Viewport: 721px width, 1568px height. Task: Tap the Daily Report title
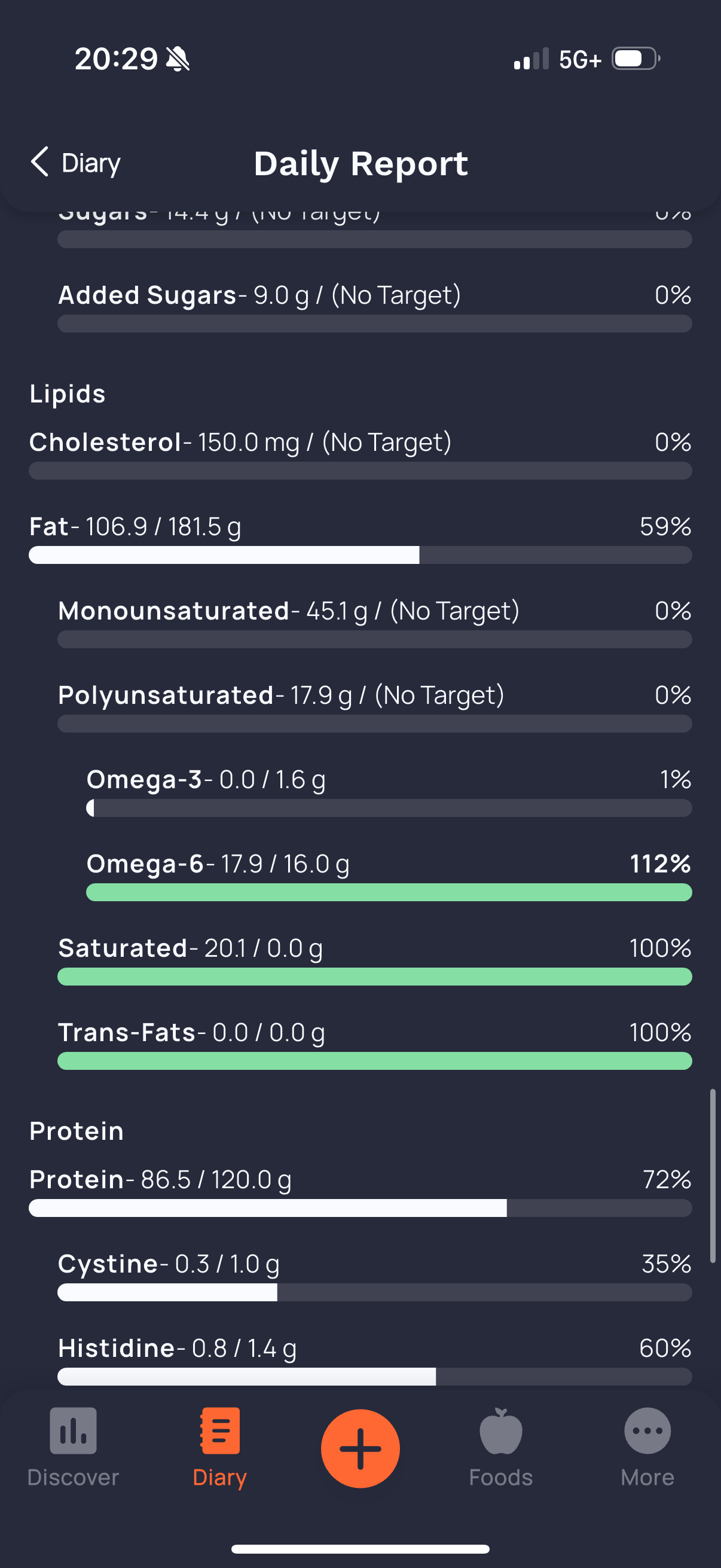[361, 163]
